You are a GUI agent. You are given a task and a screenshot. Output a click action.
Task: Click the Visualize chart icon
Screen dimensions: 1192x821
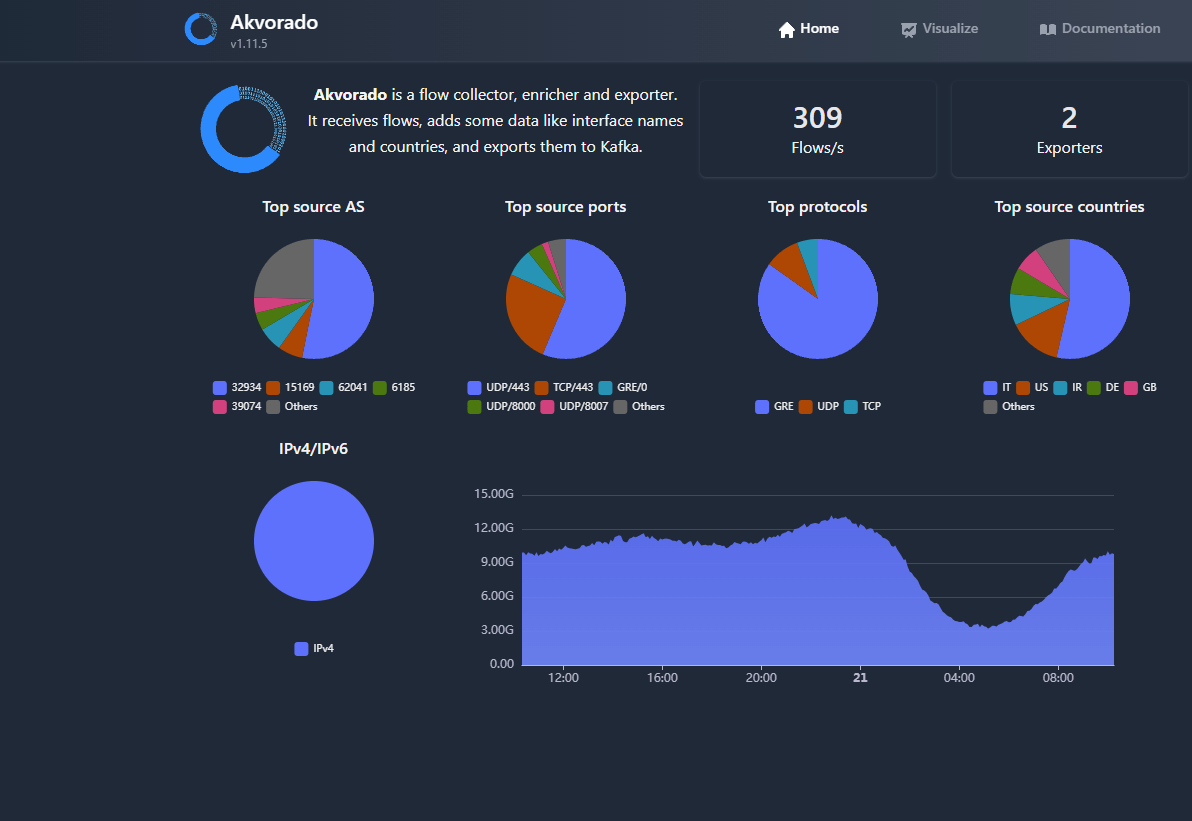coord(908,29)
